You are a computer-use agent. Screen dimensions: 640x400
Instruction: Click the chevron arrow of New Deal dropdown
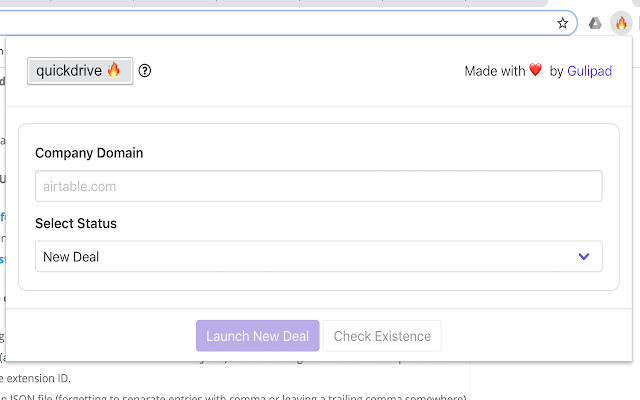pos(584,256)
